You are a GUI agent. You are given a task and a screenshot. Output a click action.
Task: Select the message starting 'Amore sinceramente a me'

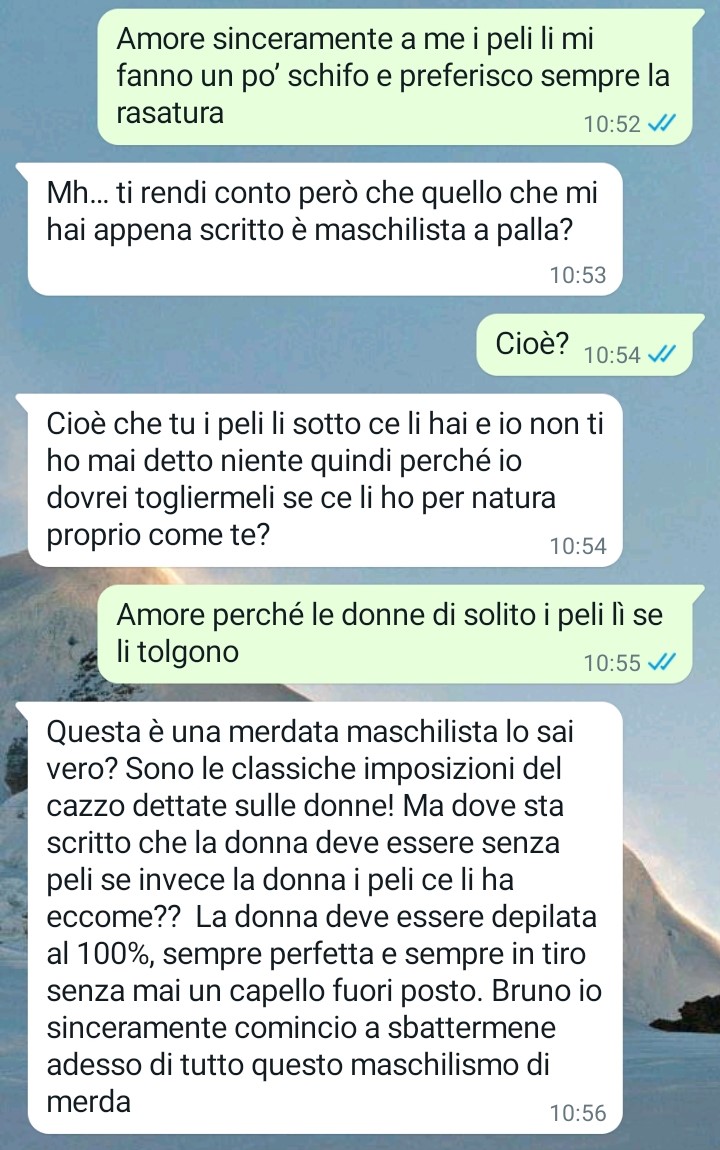tap(400, 77)
